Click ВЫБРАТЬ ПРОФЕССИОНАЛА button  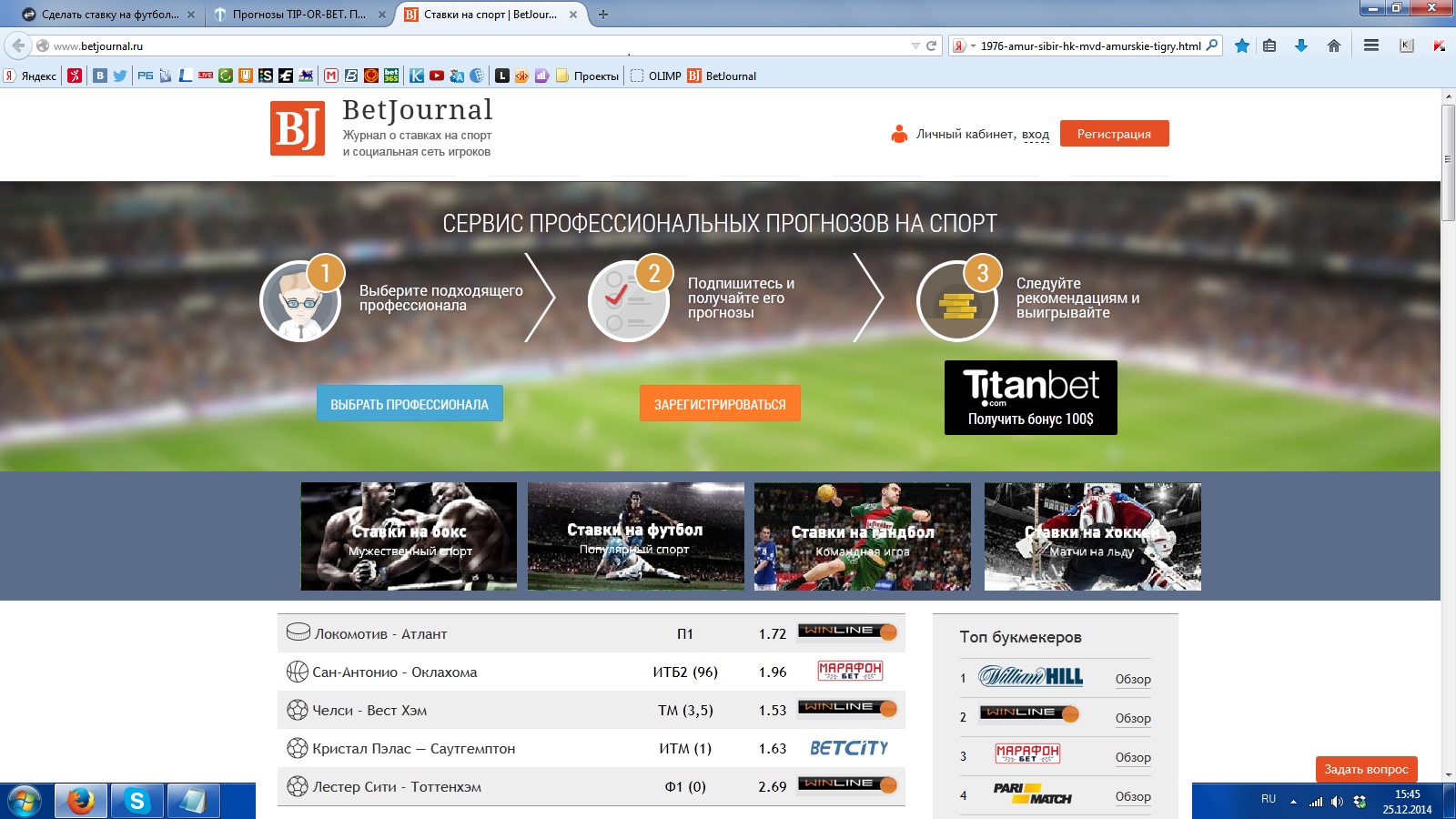409,404
